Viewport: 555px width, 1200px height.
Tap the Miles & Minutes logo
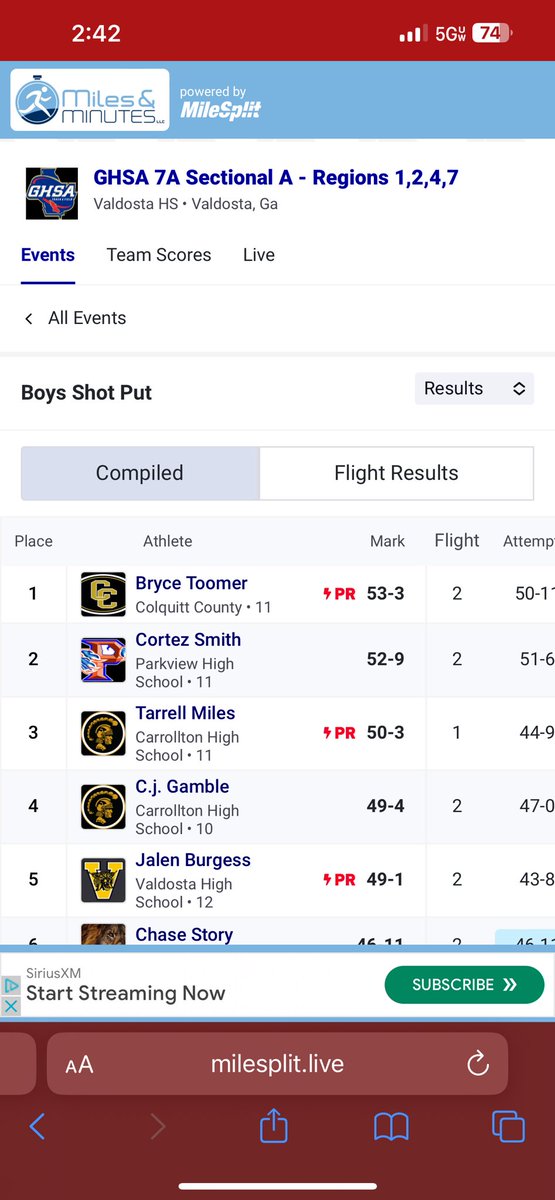(90, 99)
